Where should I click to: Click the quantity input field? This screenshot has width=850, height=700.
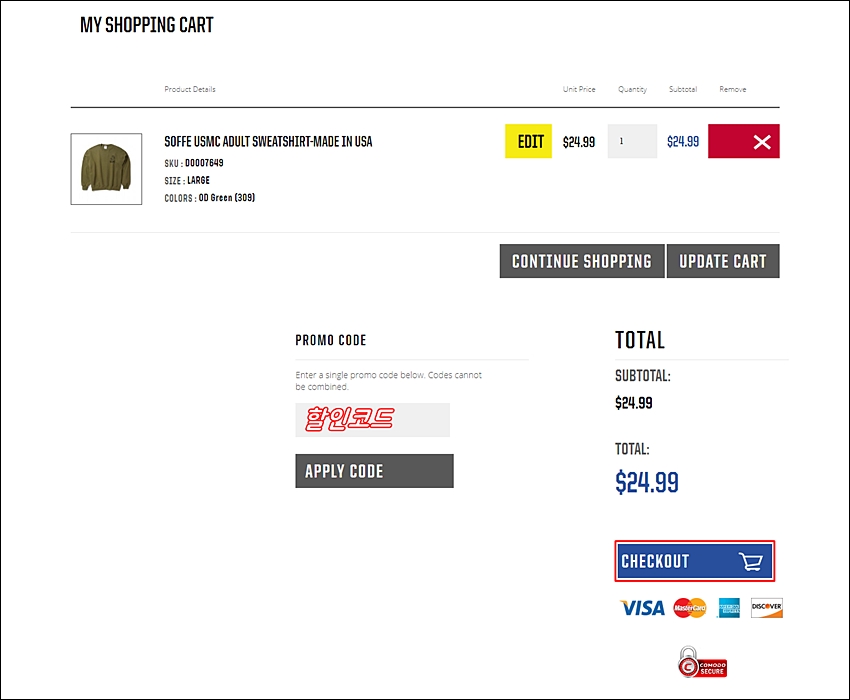click(x=632, y=142)
